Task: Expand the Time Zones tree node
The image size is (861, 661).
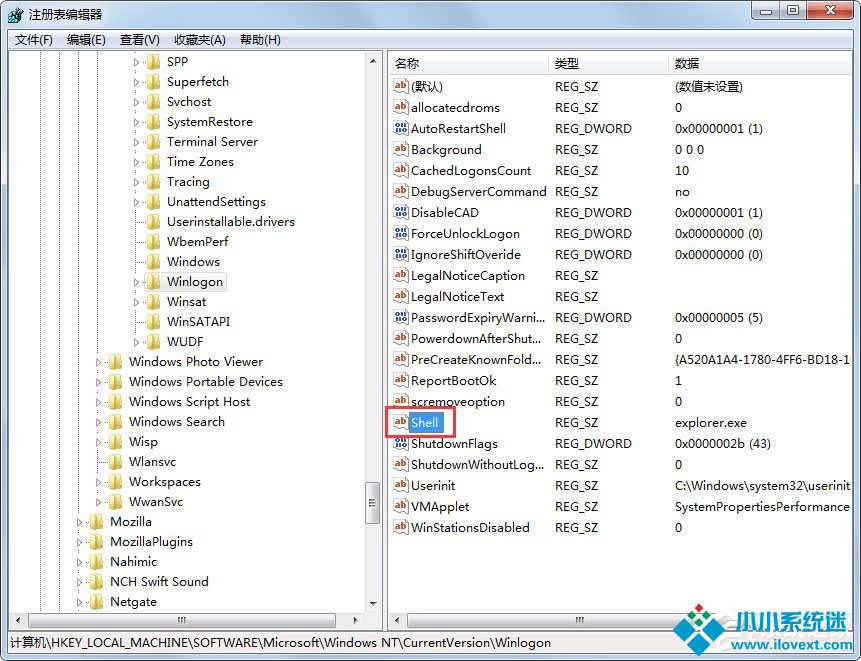Action: pos(136,163)
